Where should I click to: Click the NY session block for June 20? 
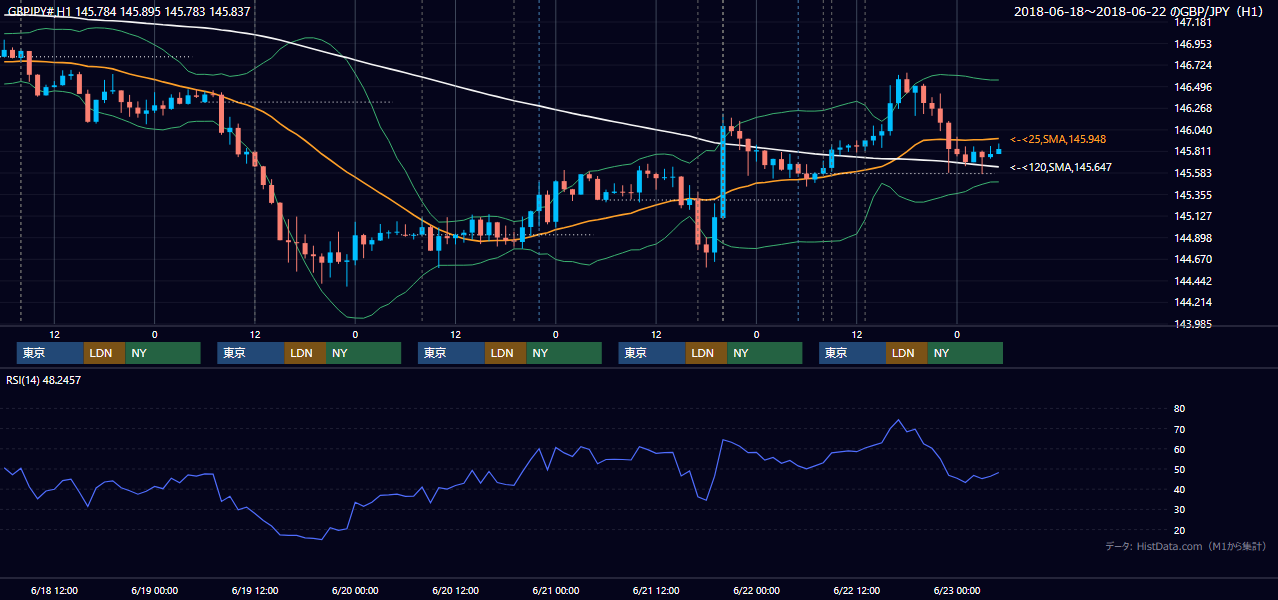pos(564,353)
